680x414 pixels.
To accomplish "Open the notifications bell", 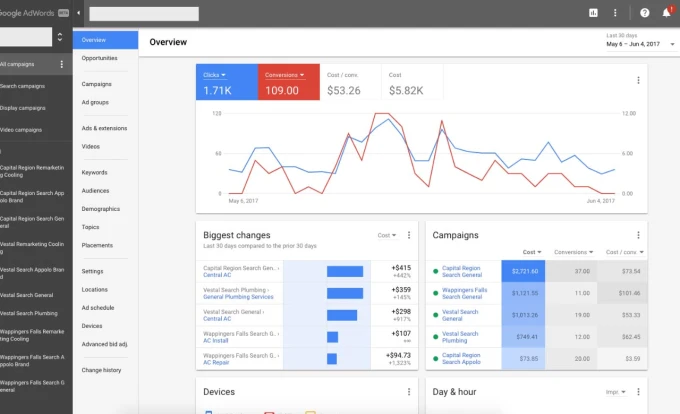I will pyautogui.click(x=666, y=13).
